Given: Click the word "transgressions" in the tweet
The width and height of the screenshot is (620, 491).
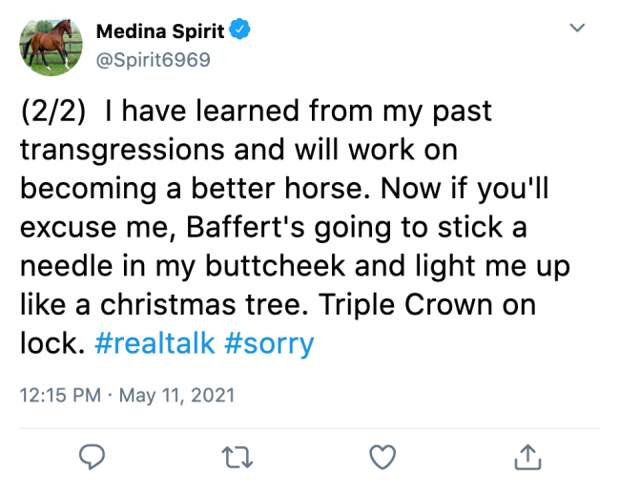Looking at the screenshot, I should pos(118,149).
